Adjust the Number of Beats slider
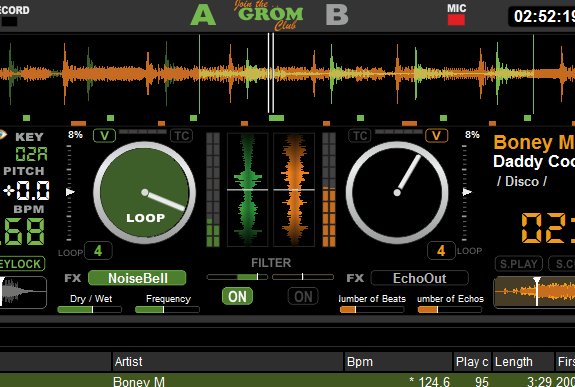The width and height of the screenshot is (575, 387). 372,310
